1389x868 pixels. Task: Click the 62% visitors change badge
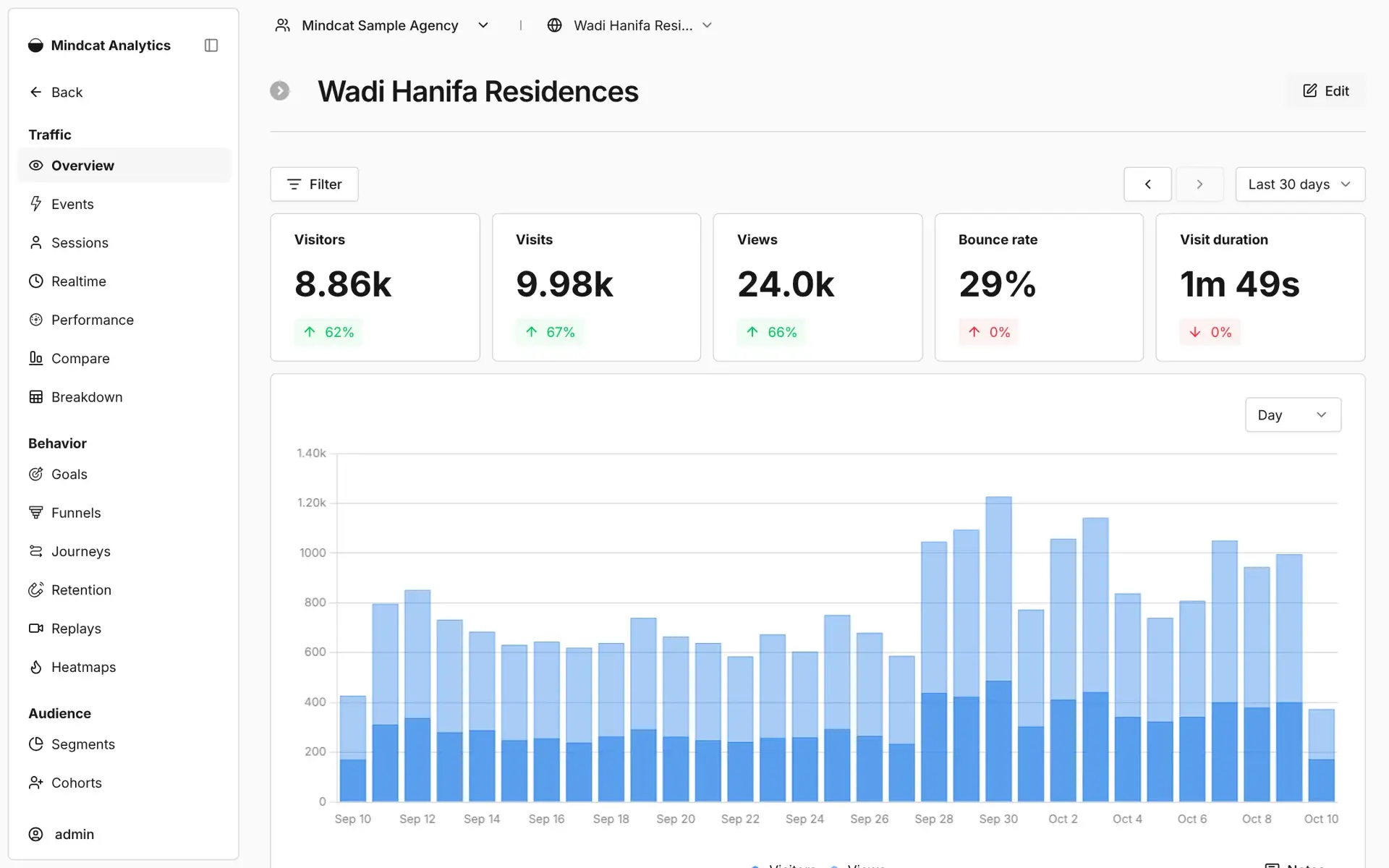click(328, 332)
